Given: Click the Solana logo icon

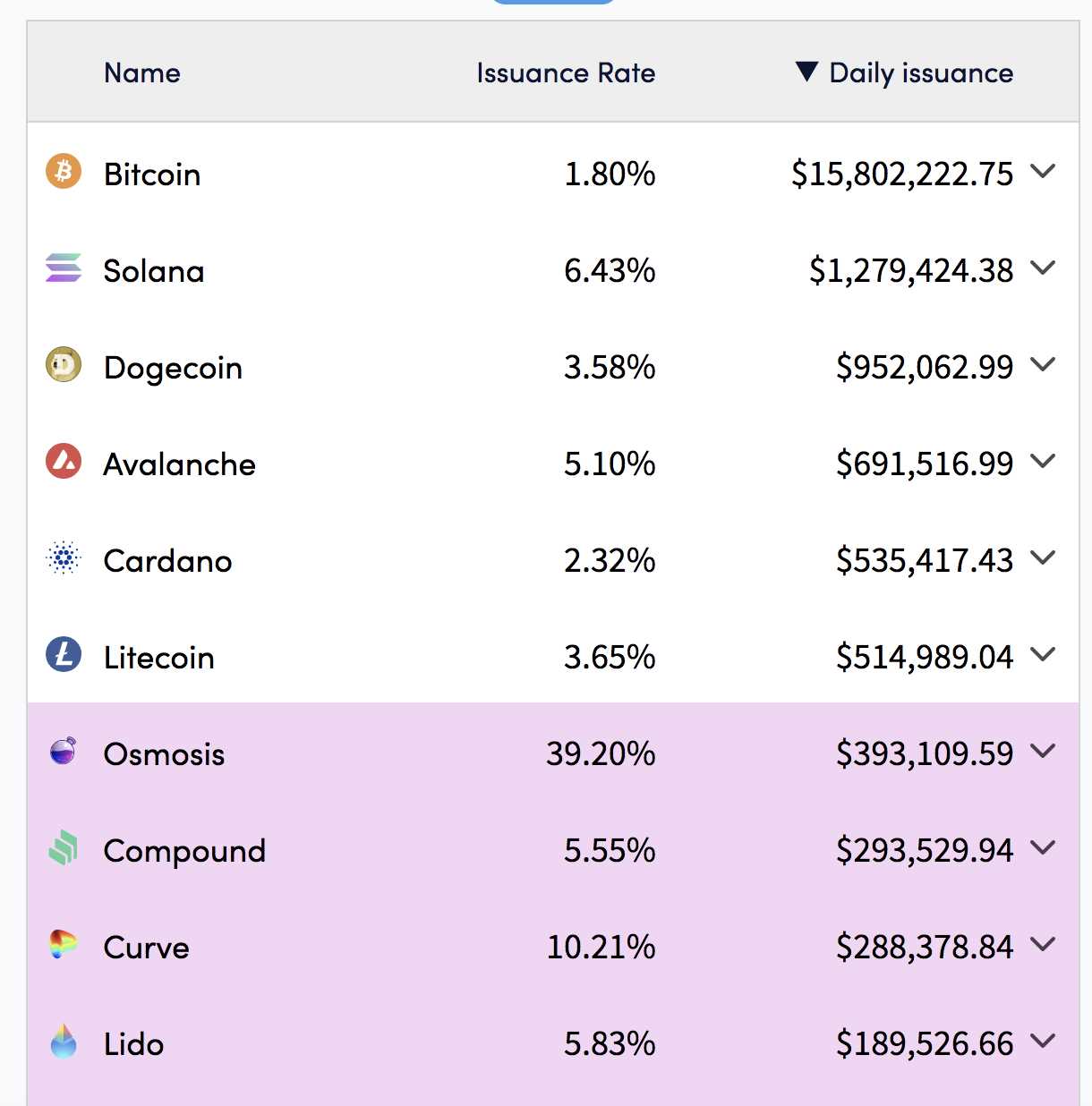Looking at the screenshot, I should click(64, 268).
